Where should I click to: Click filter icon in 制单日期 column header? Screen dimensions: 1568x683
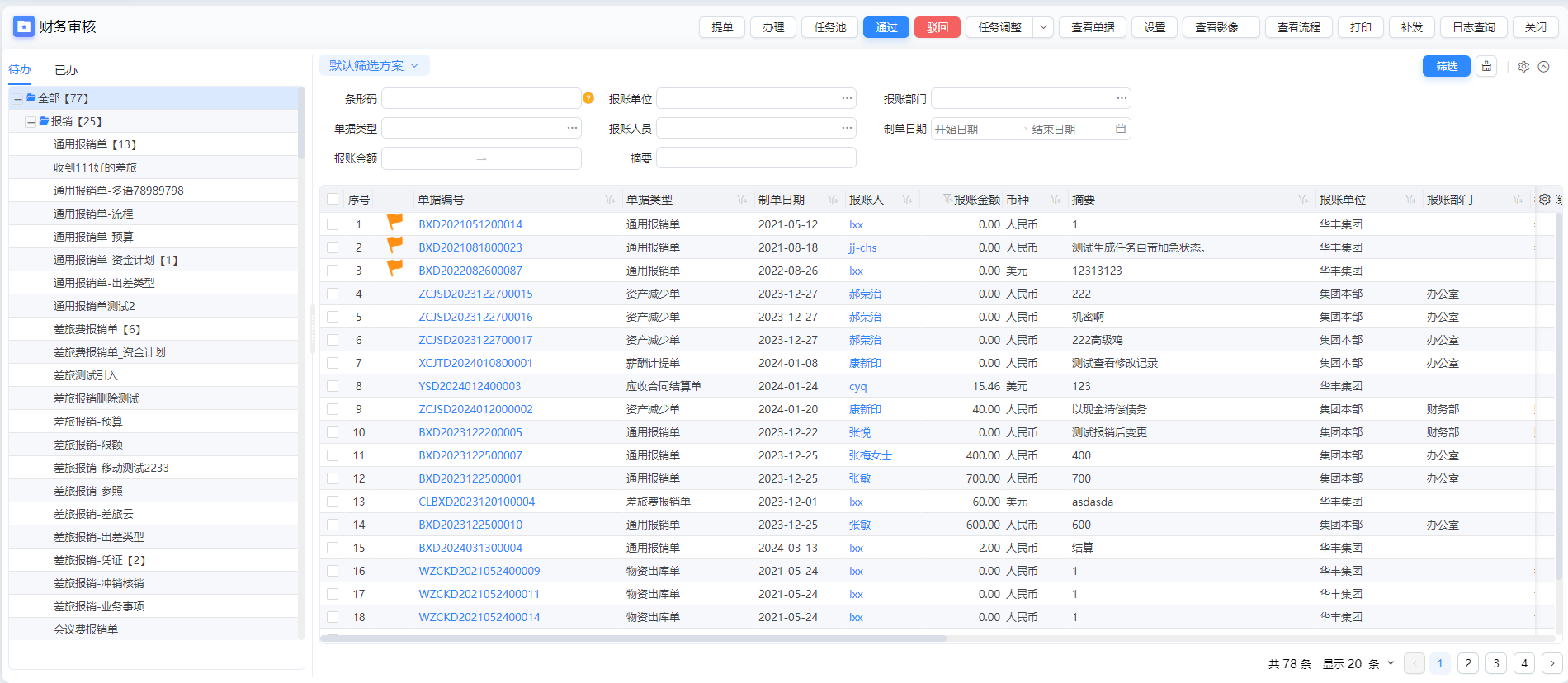click(833, 200)
